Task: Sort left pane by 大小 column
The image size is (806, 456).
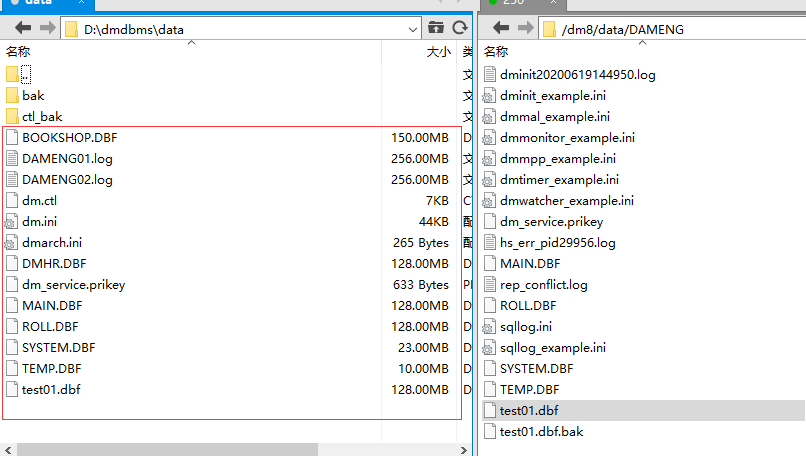Action: (438, 51)
